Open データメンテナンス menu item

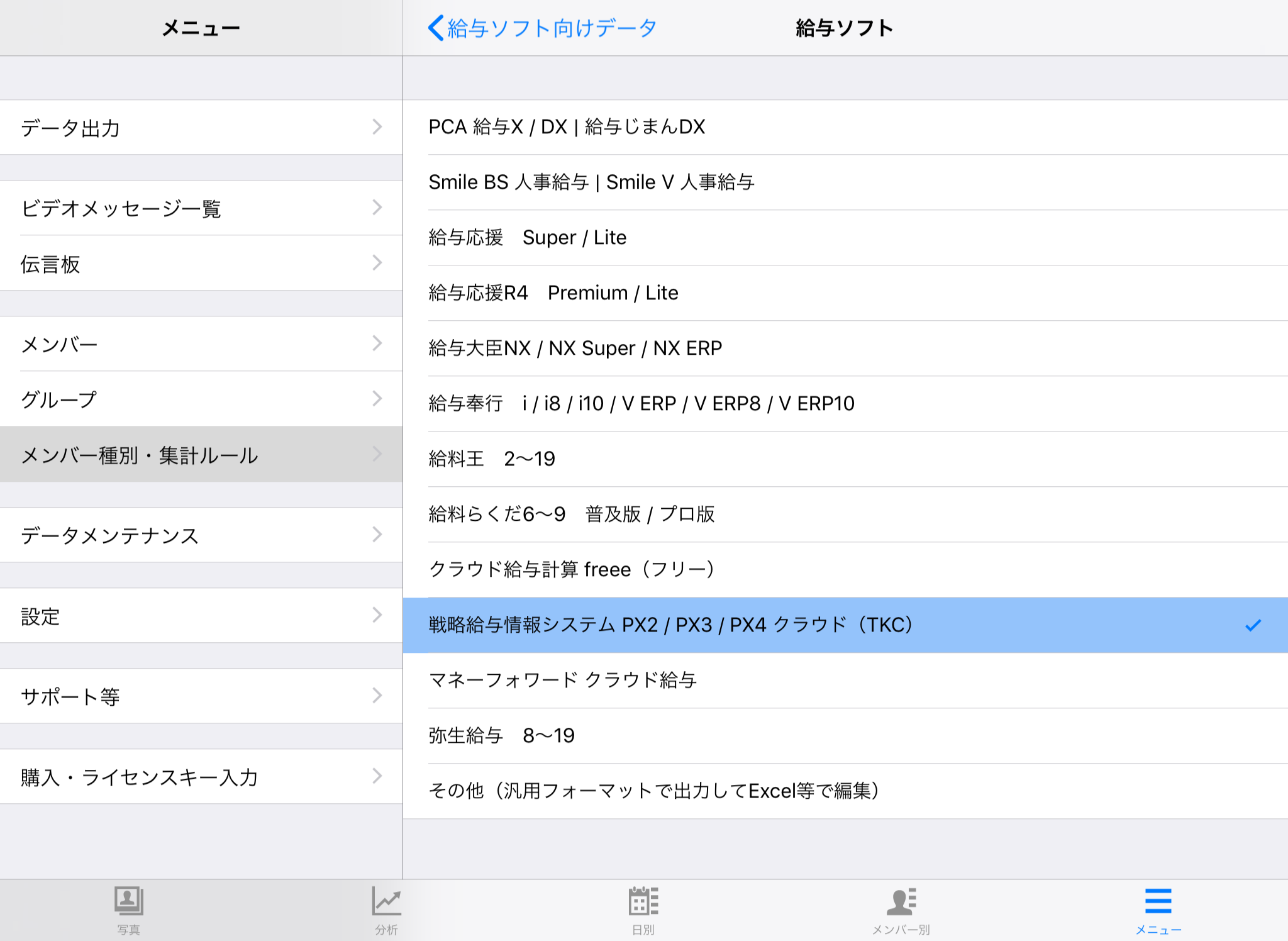tap(201, 535)
